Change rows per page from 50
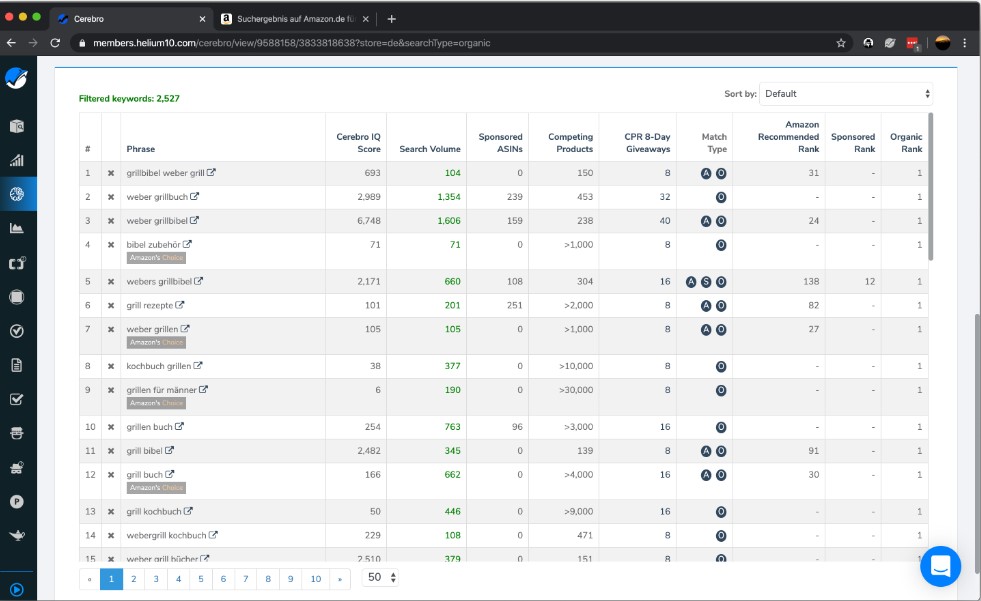This screenshot has height=601, width=981. [380, 578]
